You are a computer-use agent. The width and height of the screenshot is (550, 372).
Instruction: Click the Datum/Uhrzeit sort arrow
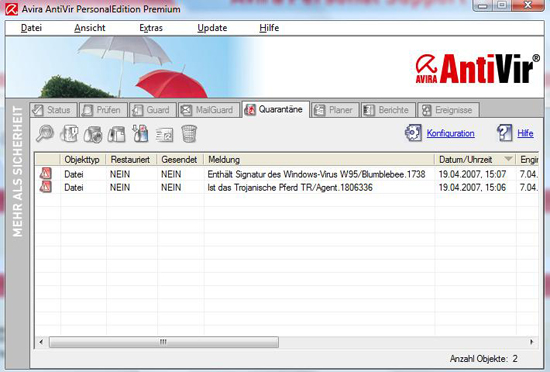point(508,159)
